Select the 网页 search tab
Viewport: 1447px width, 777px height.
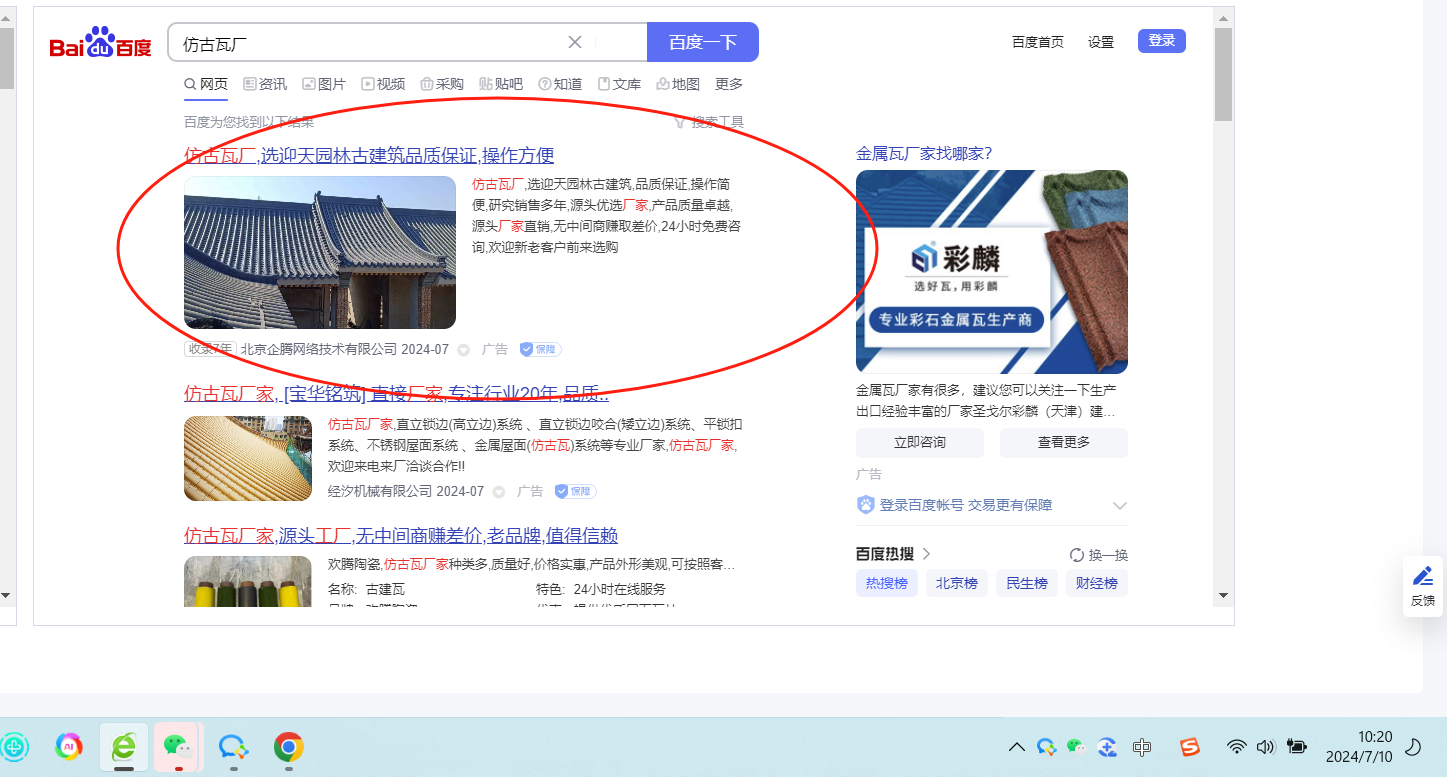tap(206, 84)
